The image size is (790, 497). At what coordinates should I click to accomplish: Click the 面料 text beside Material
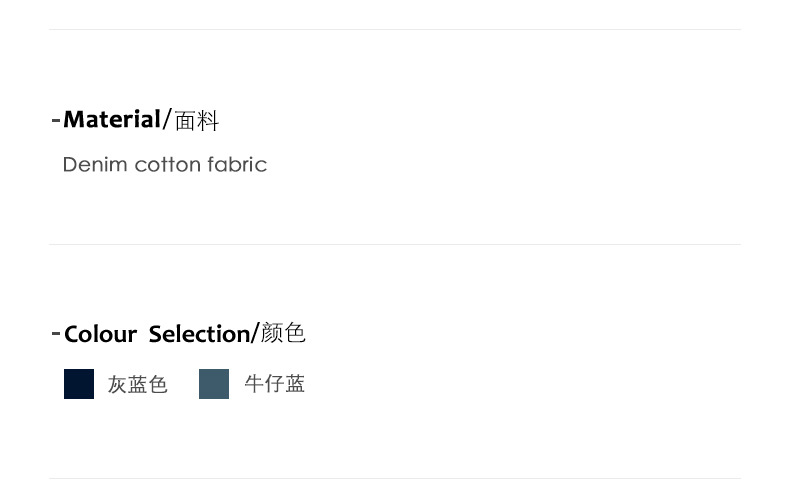pos(197,121)
